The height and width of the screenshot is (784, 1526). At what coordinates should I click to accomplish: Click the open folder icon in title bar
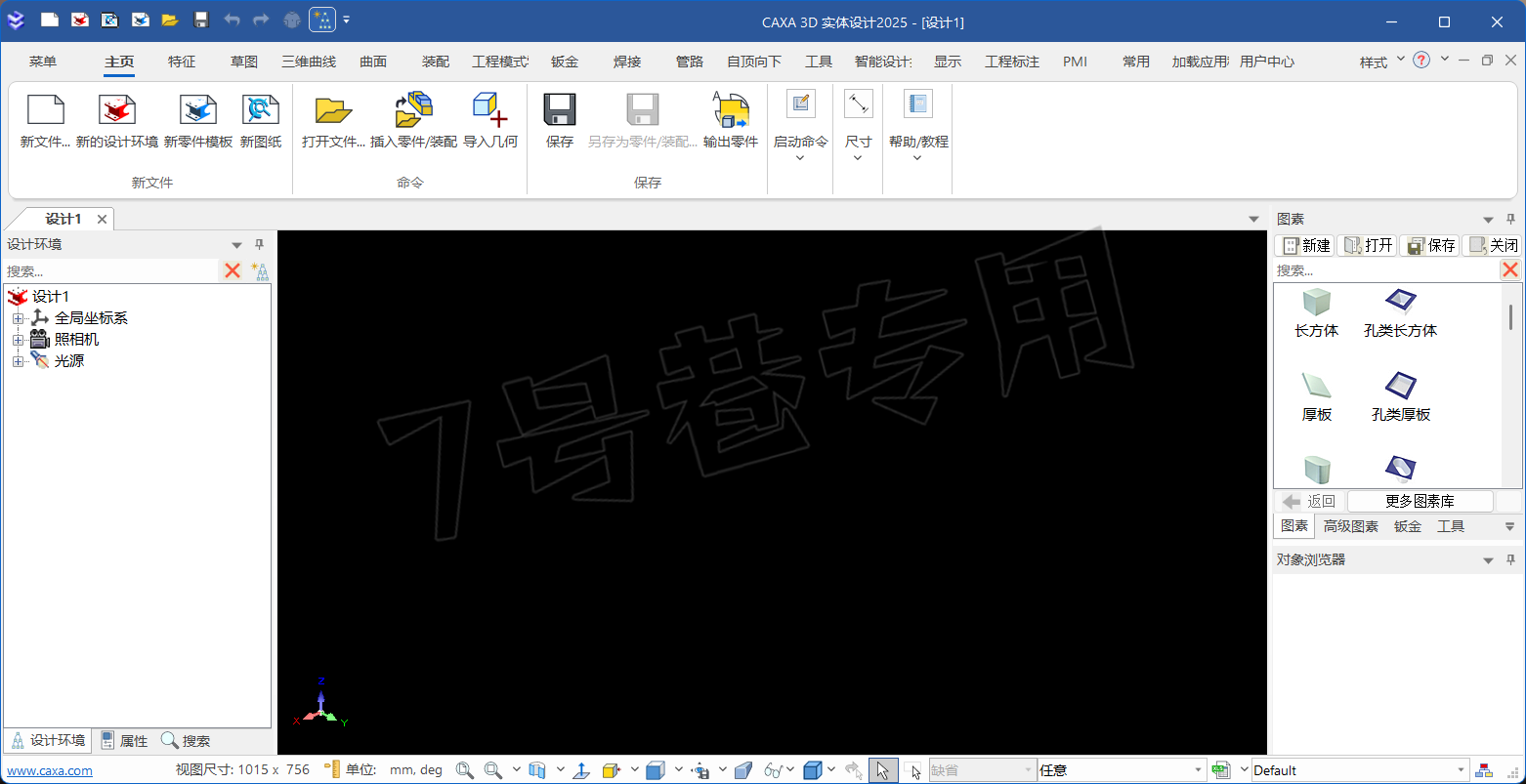point(170,20)
